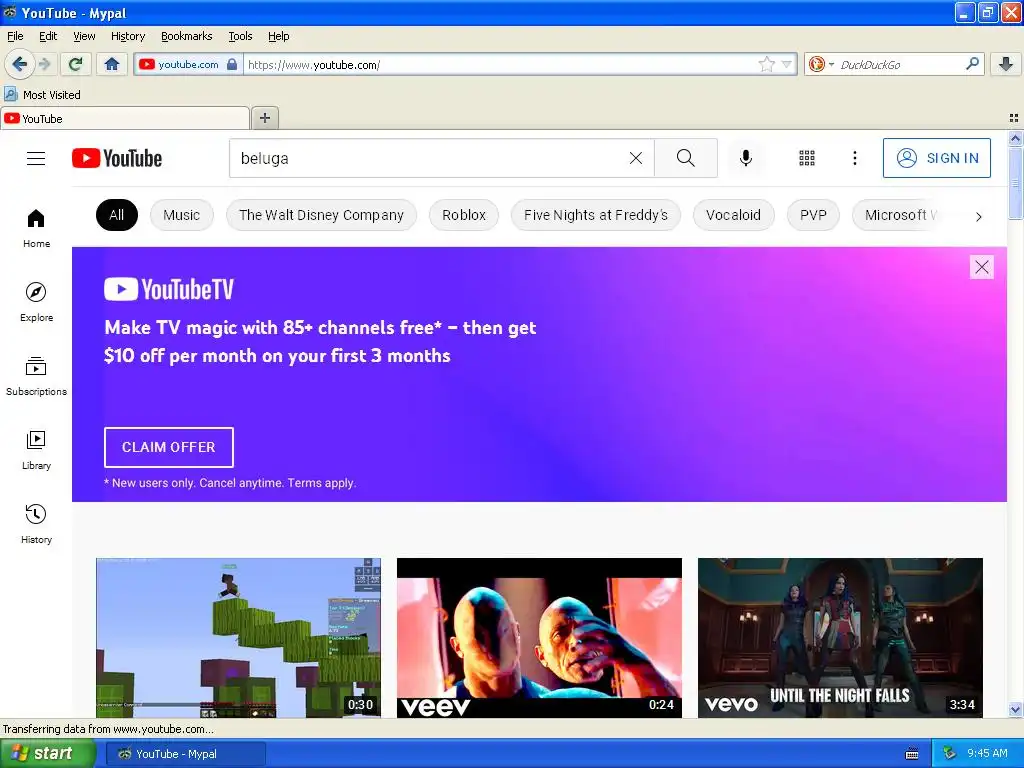Open the File menu
The width and height of the screenshot is (1024, 768).
point(15,36)
